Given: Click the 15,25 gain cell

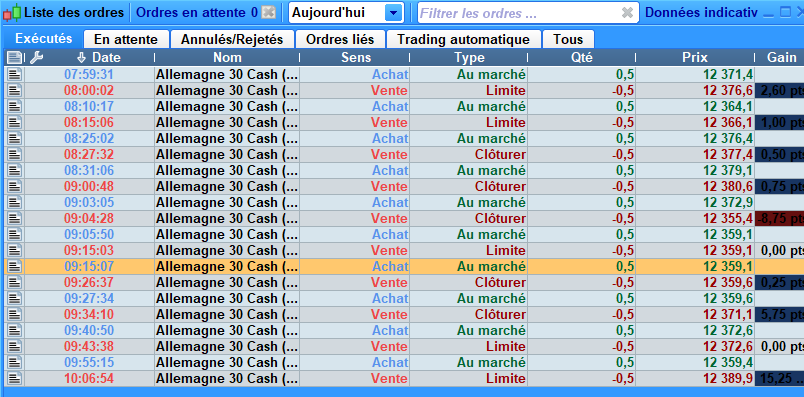Looking at the screenshot, I should coord(780,379).
